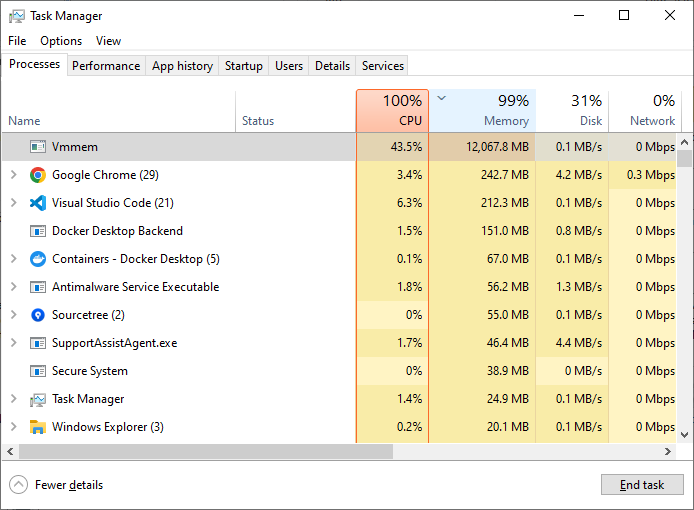Expand the Google Chrome (29) group
694x510 pixels.
click(14, 175)
